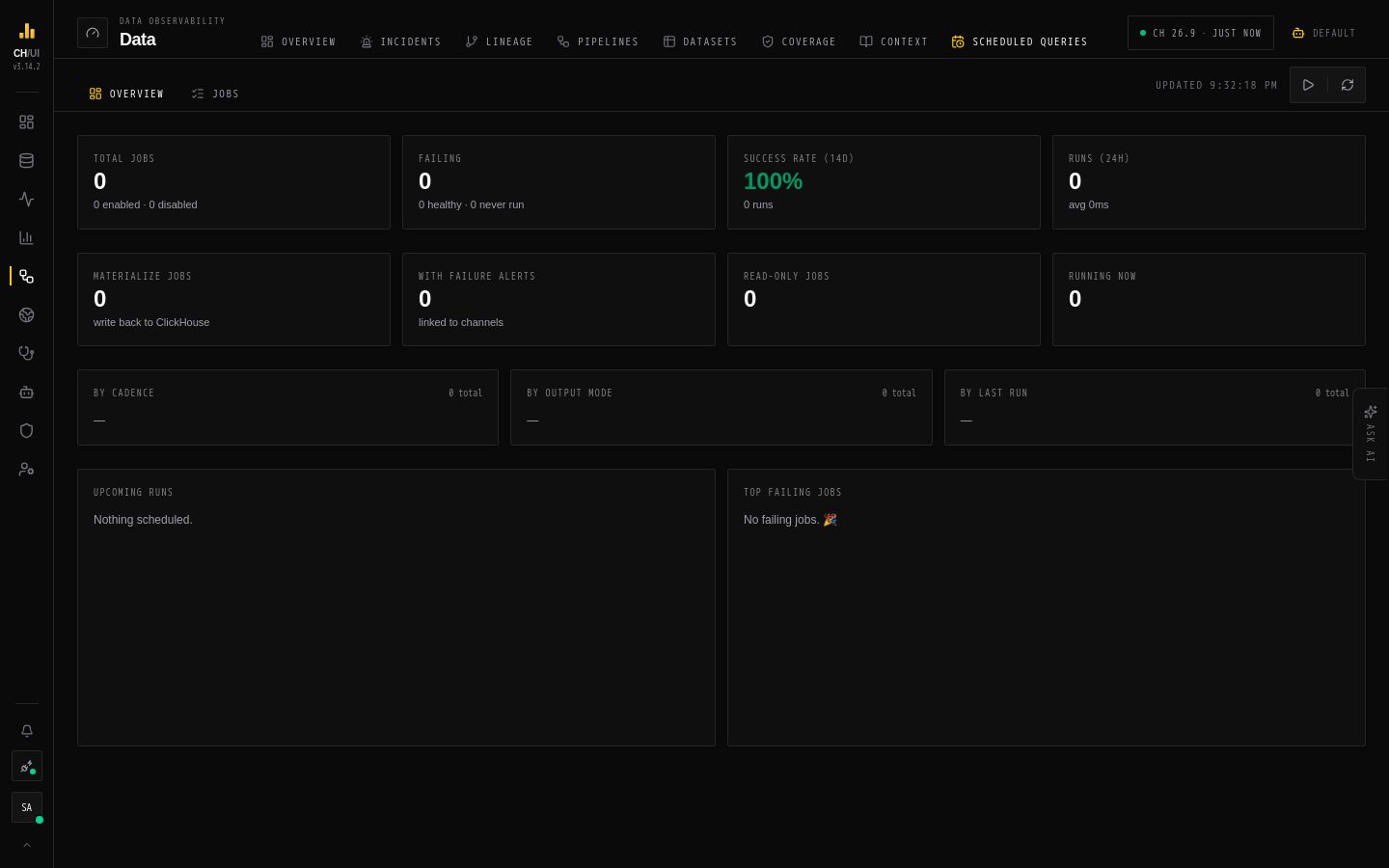Click the Runs (24h) stat card

pos(1209,182)
